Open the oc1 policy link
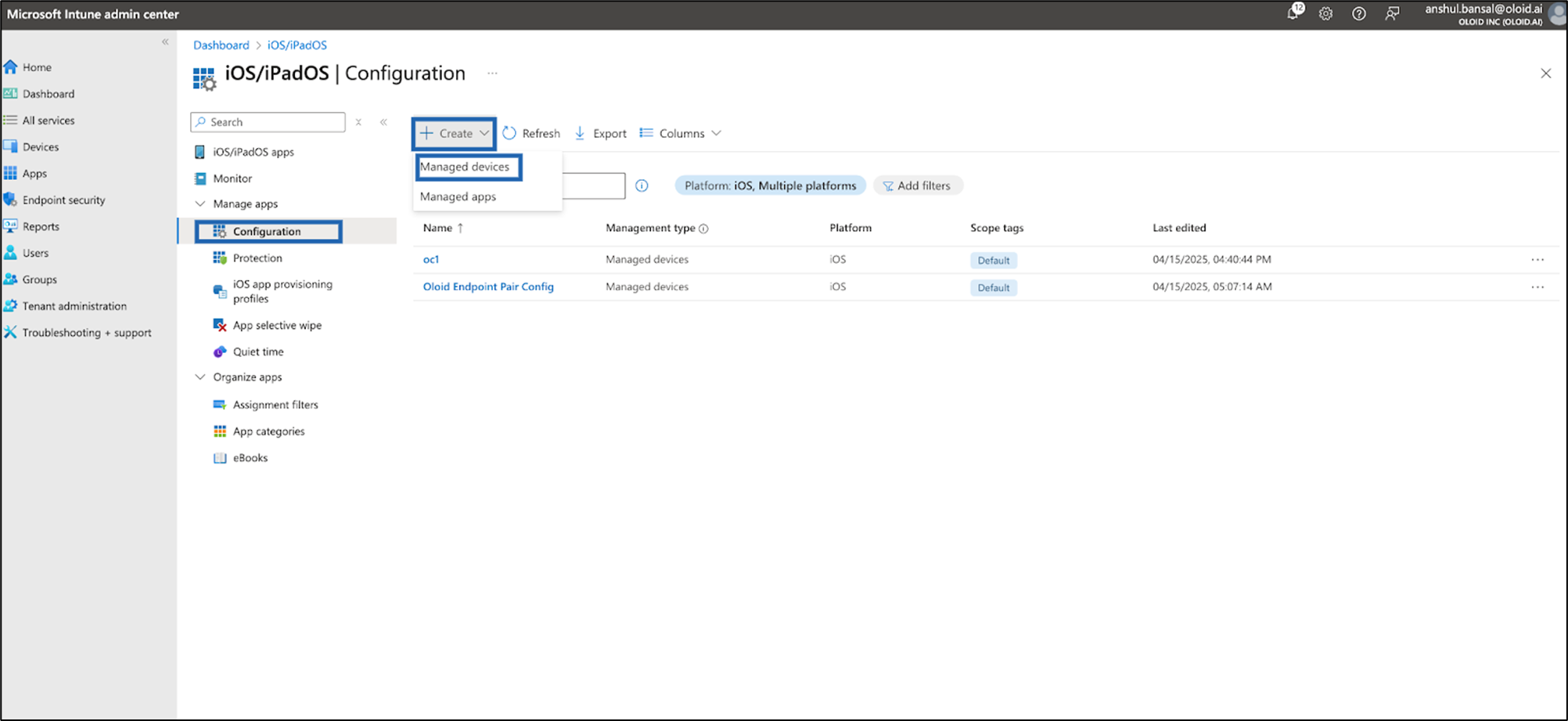 (431, 259)
